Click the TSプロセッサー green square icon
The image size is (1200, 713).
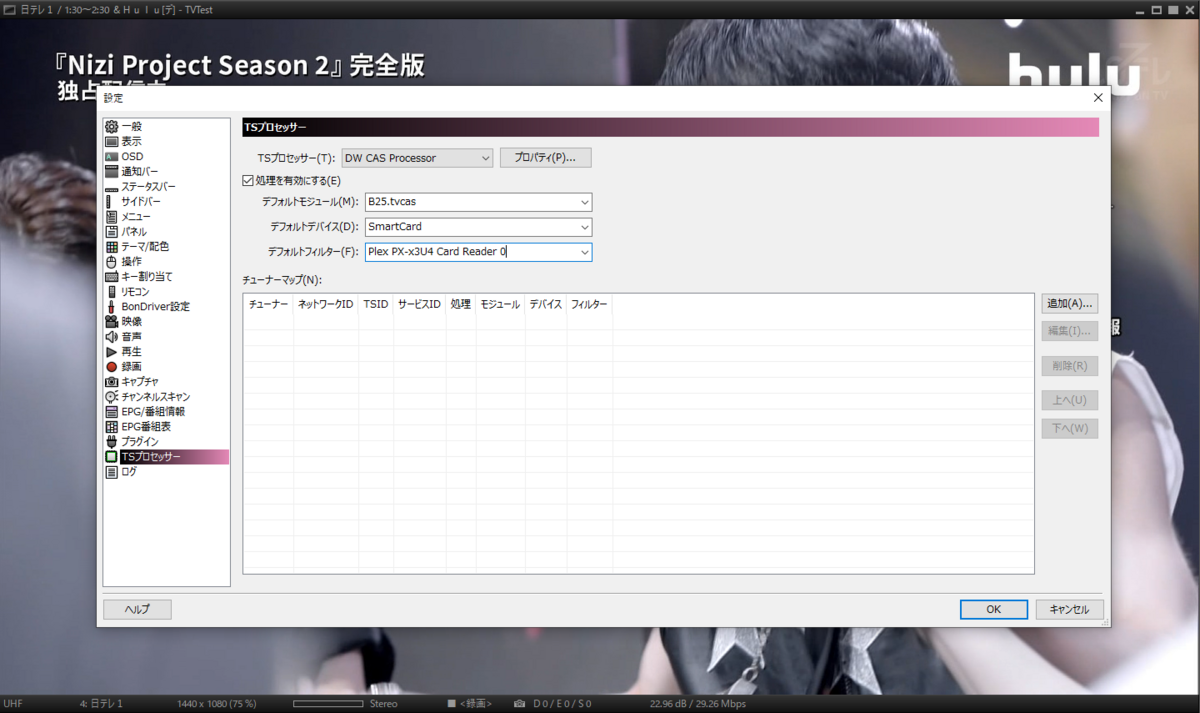pos(111,457)
